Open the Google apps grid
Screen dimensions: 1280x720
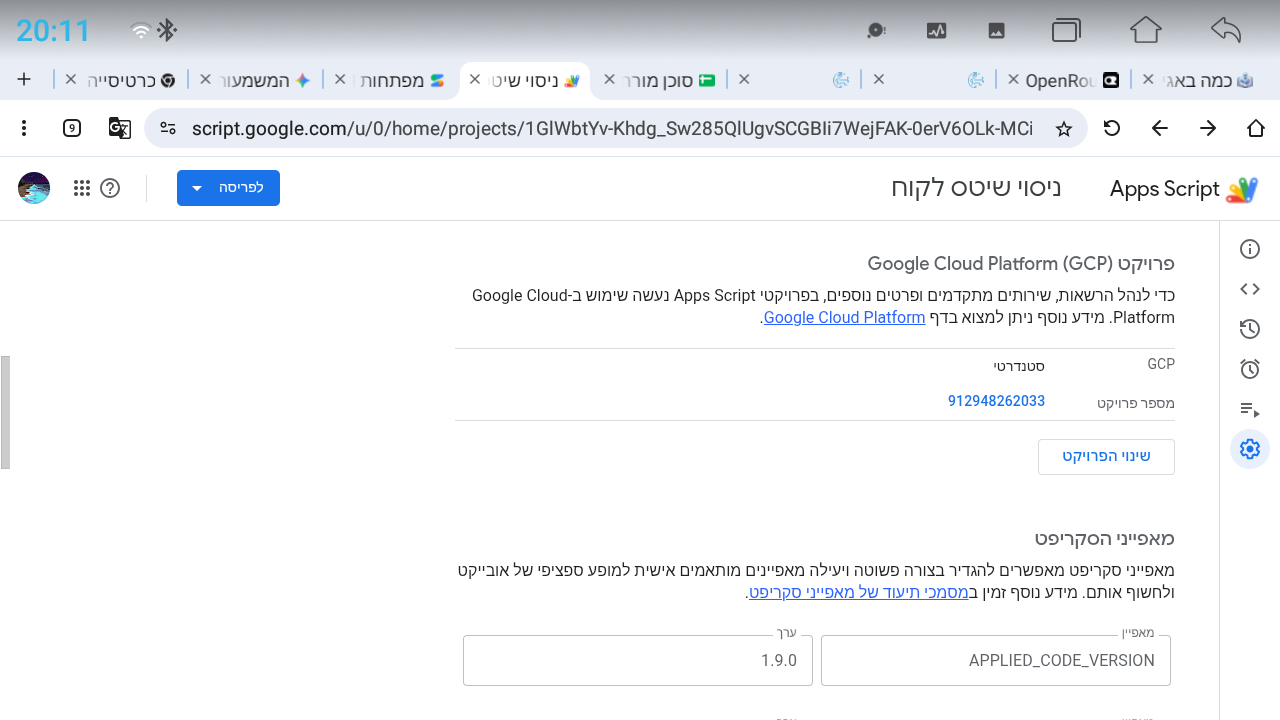pos(82,188)
